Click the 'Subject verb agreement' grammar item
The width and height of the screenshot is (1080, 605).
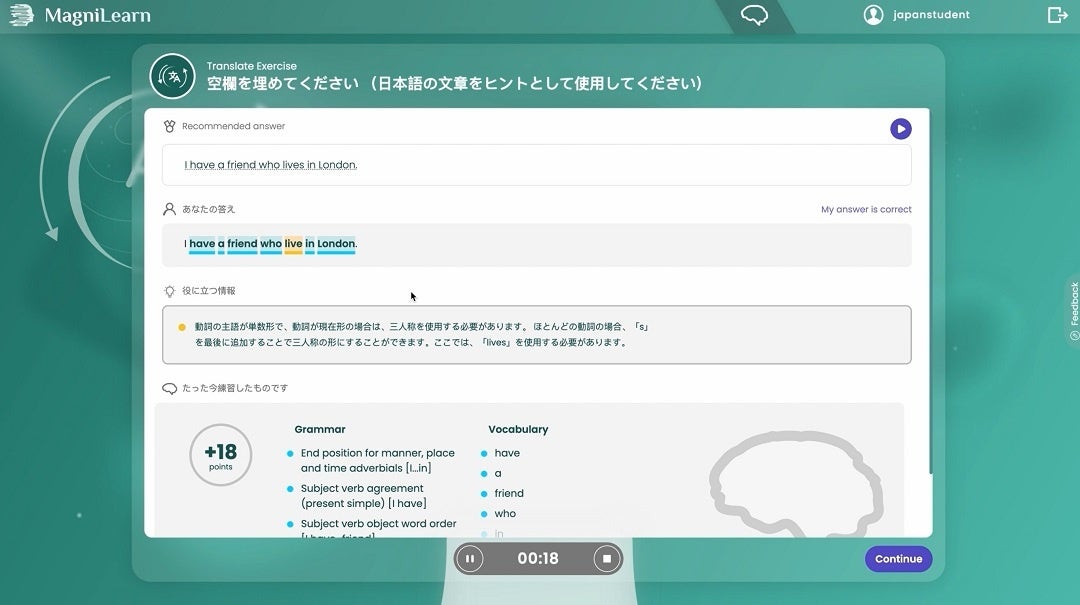click(362, 496)
